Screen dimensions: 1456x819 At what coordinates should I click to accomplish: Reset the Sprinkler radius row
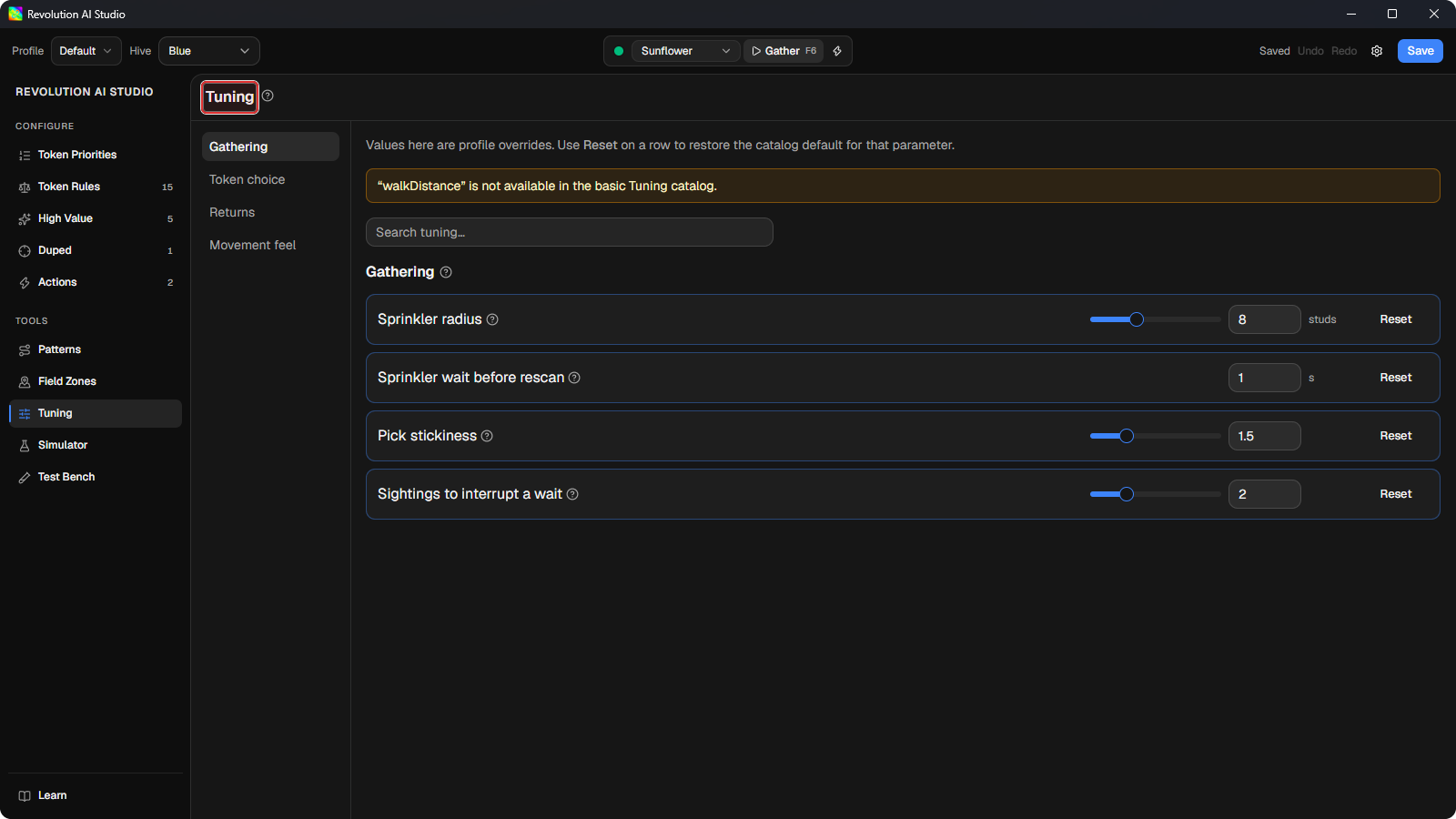point(1396,319)
